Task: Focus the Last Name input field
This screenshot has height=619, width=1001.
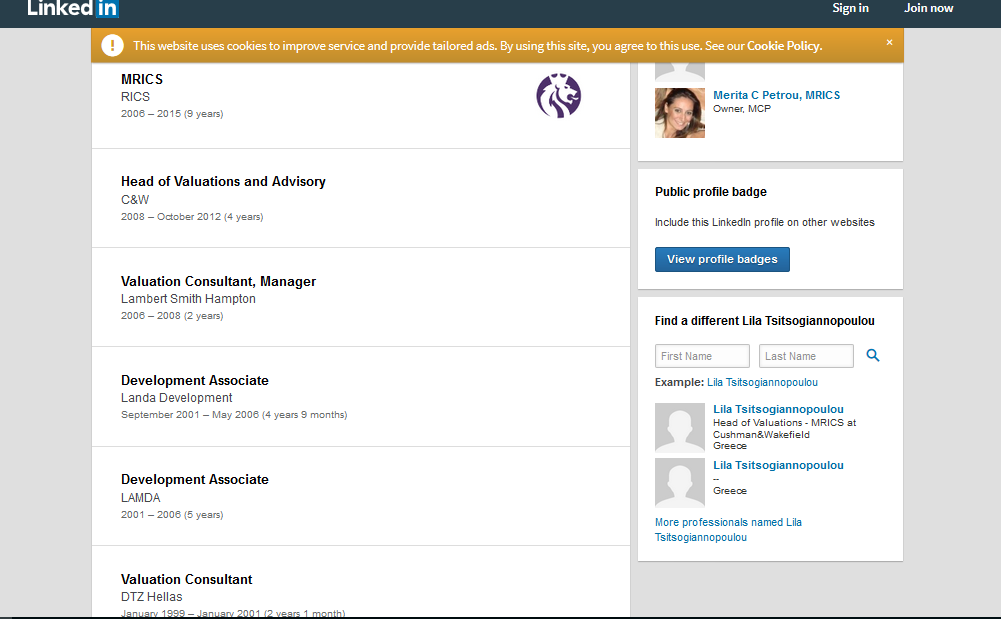Action: click(806, 356)
